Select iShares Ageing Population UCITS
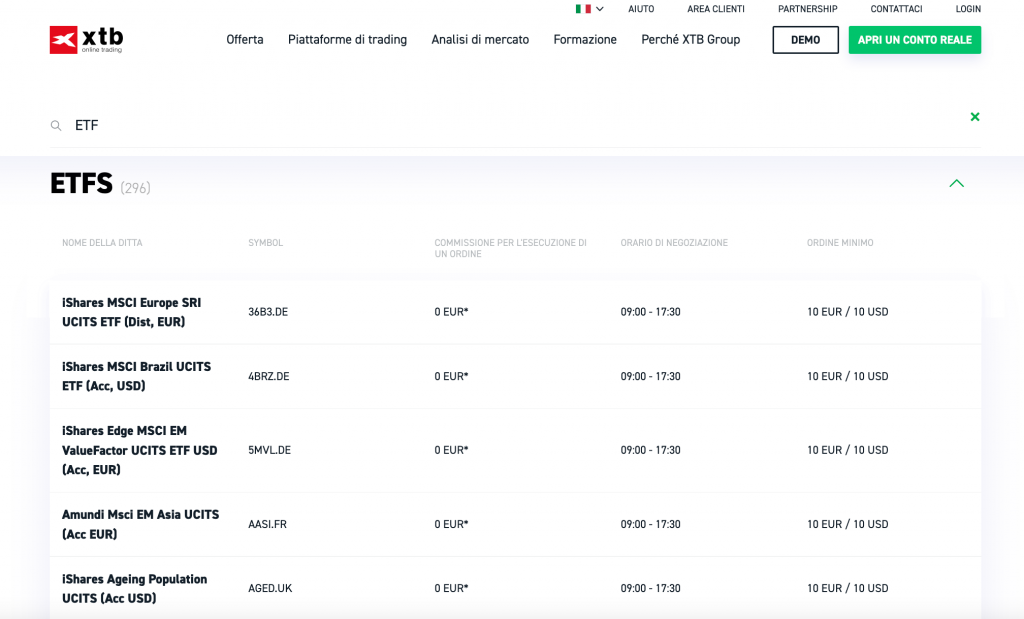The image size is (1024, 619). (x=135, y=588)
